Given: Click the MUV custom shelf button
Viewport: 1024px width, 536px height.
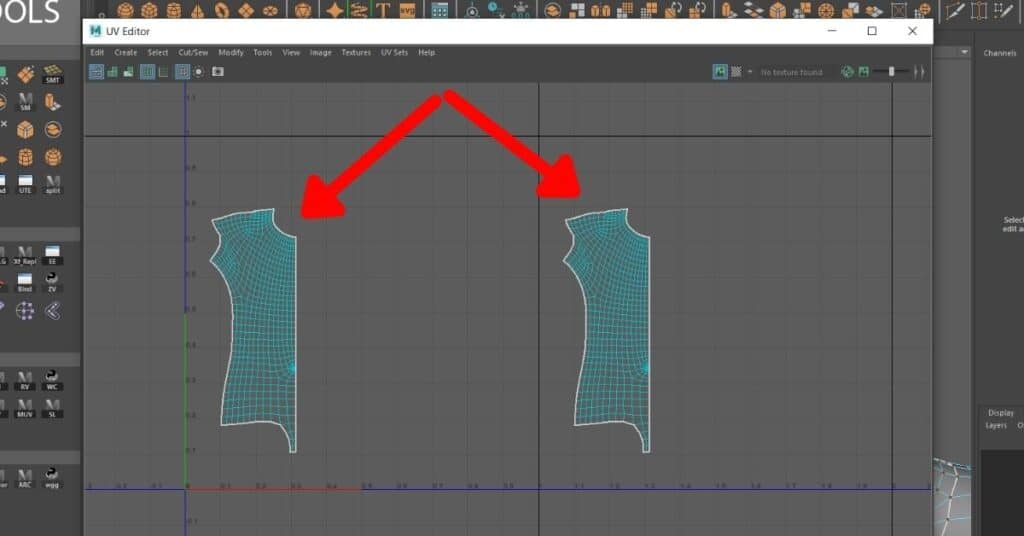Looking at the screenshot, I should (x=25, y=407).
